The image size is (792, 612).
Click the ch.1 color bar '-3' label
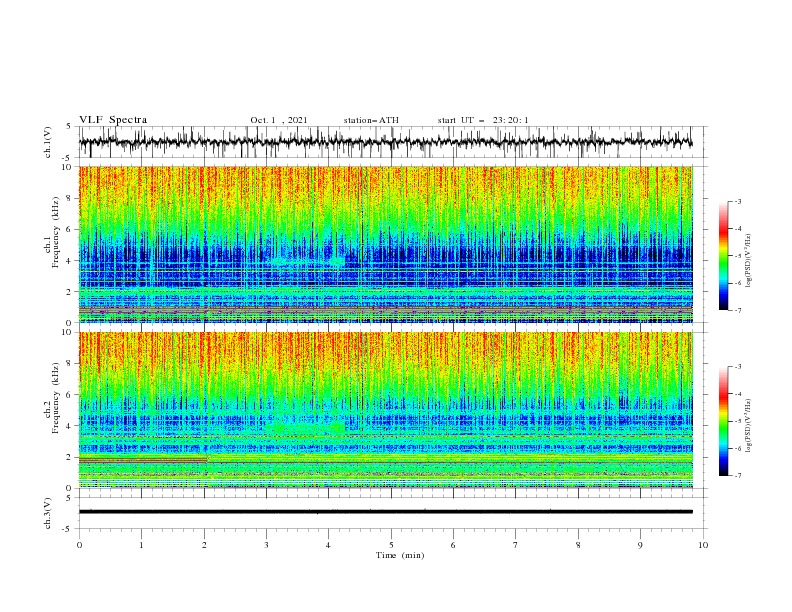click(738, 201)
